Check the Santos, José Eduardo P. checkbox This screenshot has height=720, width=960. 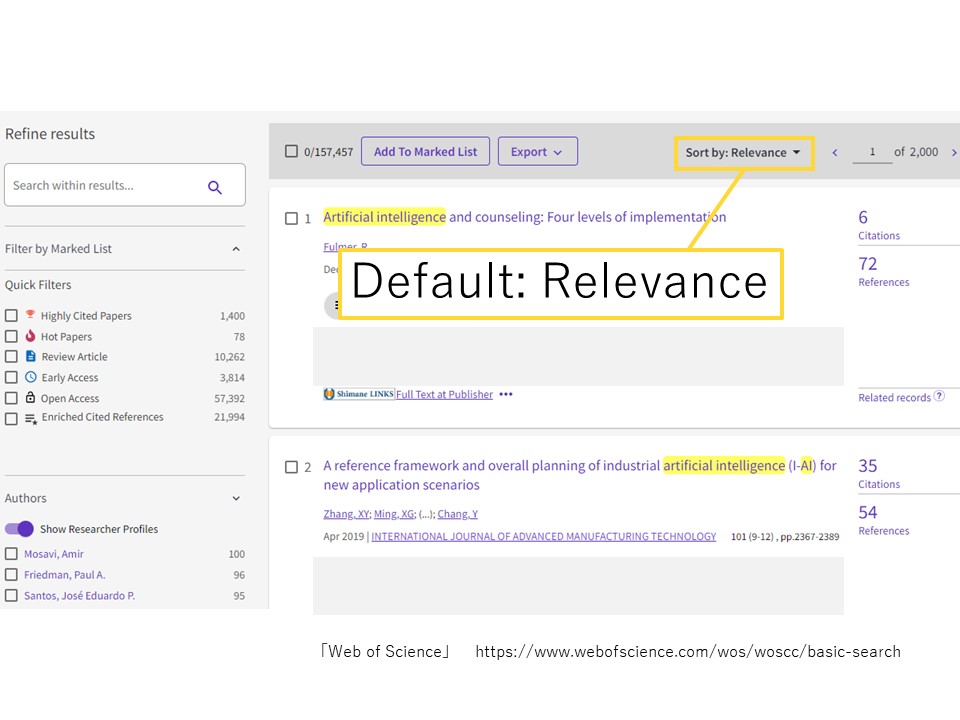pos(11,595)
